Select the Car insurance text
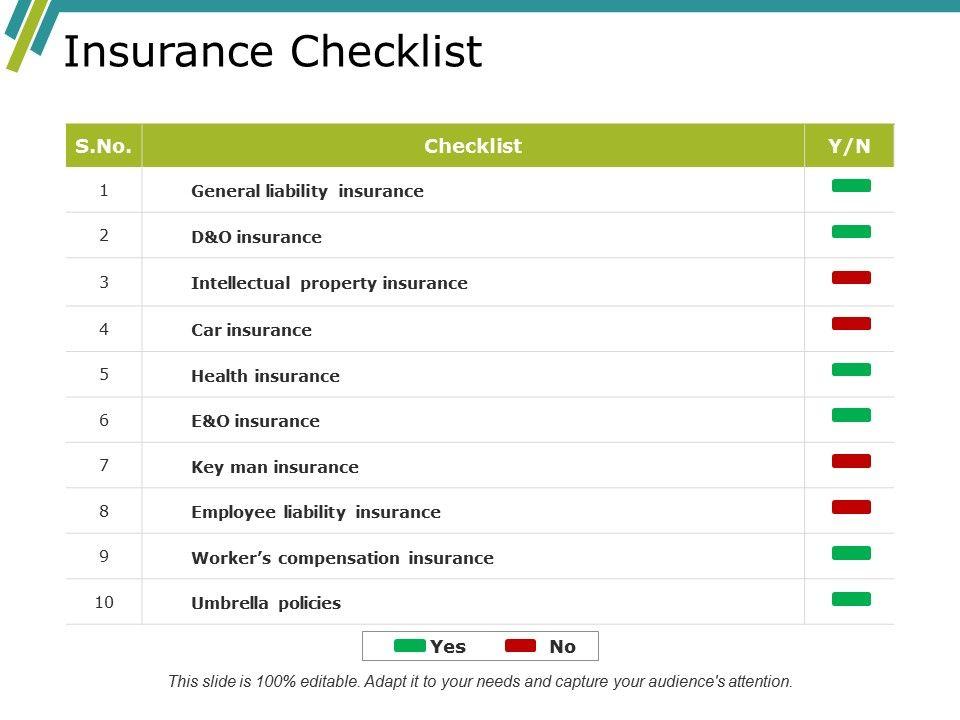 click(x=251, y=330)
